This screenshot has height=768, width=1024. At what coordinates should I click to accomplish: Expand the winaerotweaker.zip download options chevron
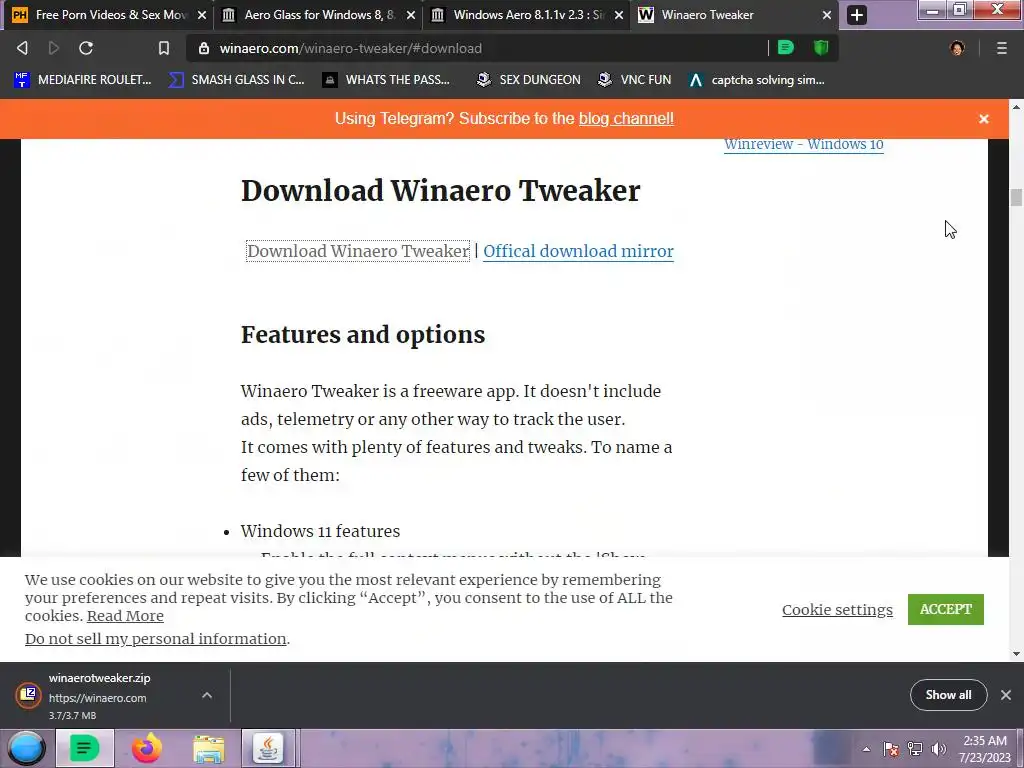click(x=207, y=696)
